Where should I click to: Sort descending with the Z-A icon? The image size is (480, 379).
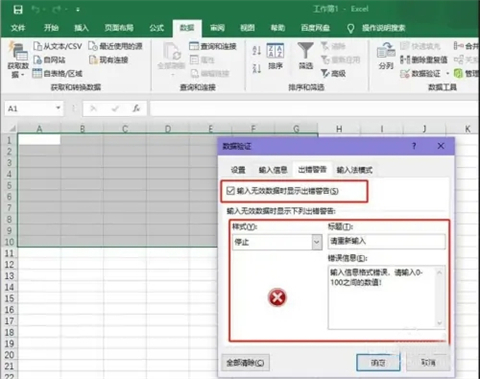[x=256, y=68]
